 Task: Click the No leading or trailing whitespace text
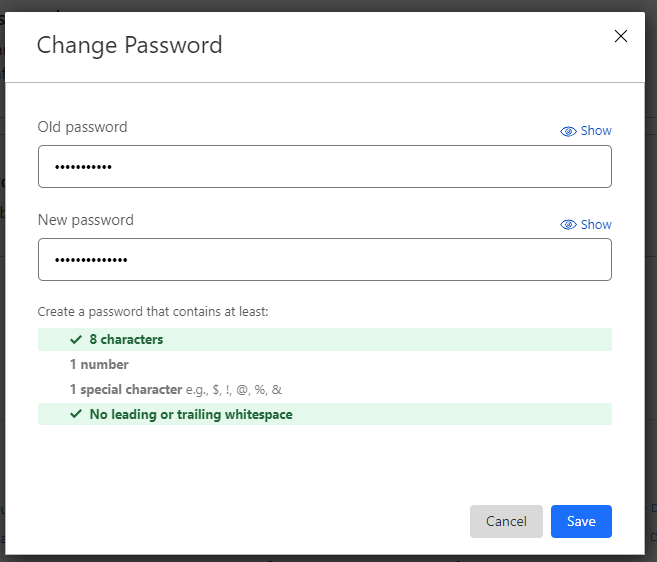coord(191,415)
